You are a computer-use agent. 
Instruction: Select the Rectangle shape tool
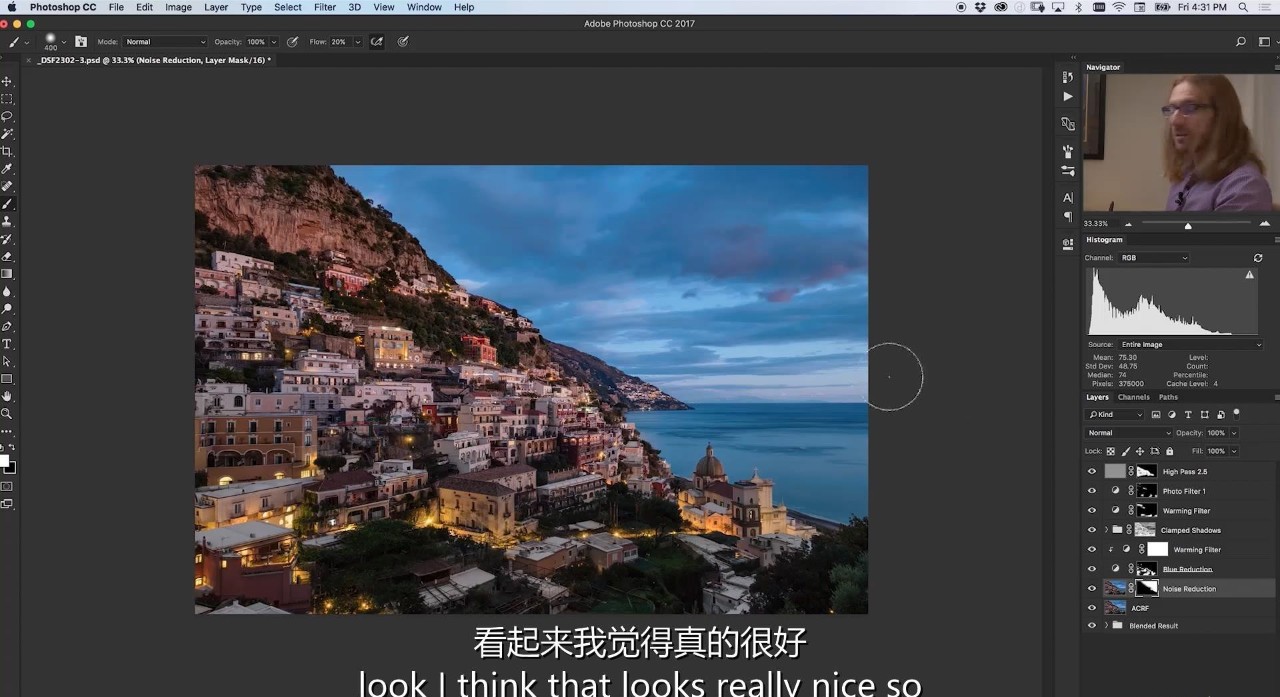7,379
